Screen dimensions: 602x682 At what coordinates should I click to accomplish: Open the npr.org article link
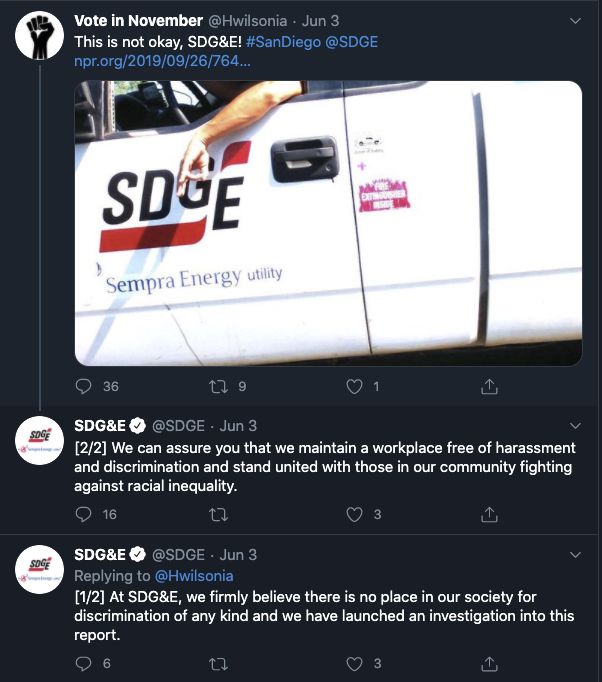(162, 61)
